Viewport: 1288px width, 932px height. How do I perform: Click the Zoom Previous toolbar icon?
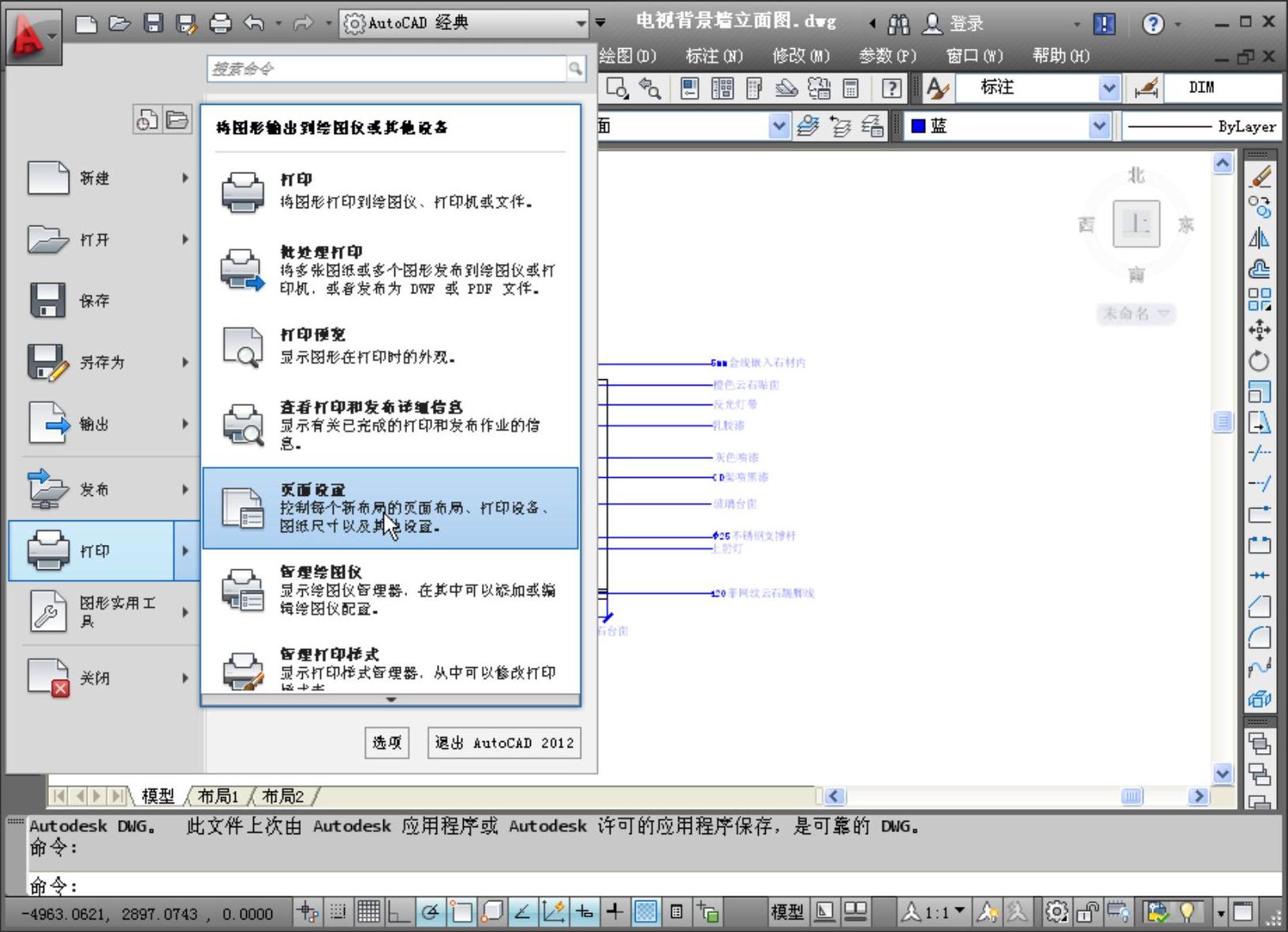tap(651, 88)
